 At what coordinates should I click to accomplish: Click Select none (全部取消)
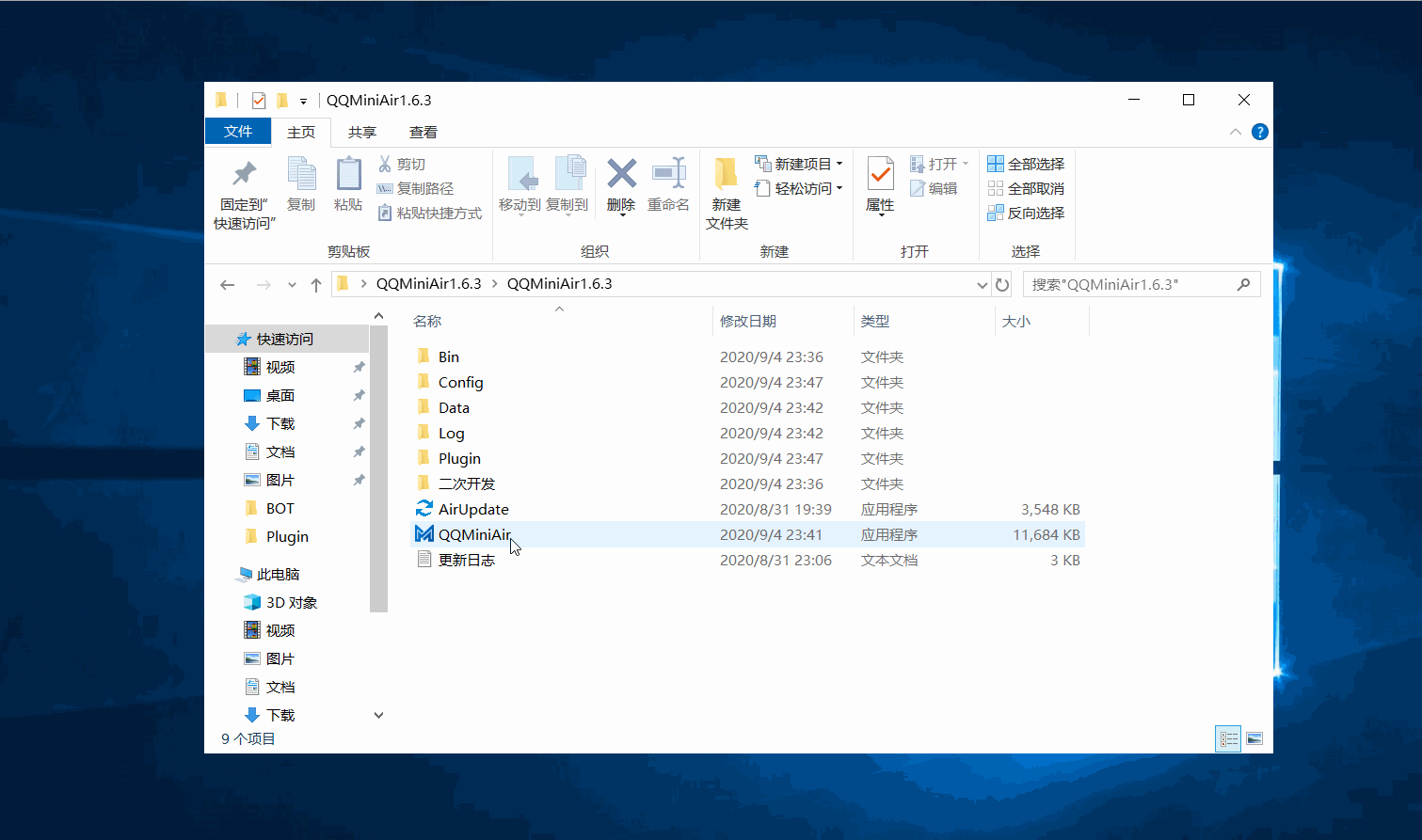tap(1026, 188)
